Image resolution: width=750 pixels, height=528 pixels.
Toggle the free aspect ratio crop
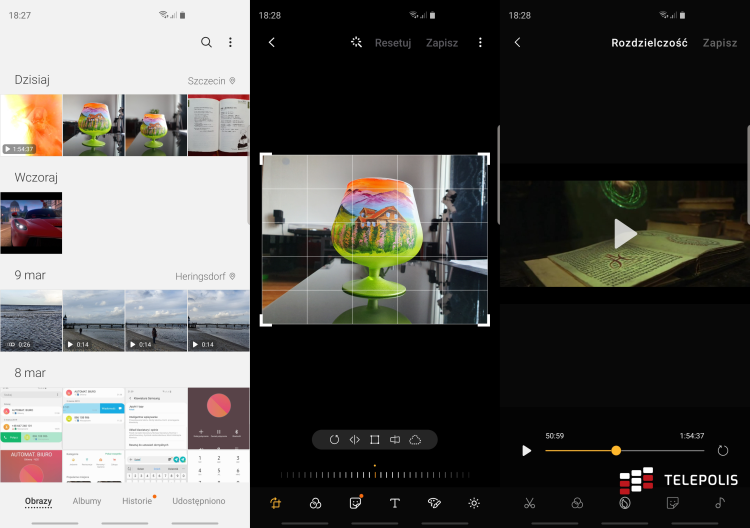pyautogui.click(x=375, y=440)
